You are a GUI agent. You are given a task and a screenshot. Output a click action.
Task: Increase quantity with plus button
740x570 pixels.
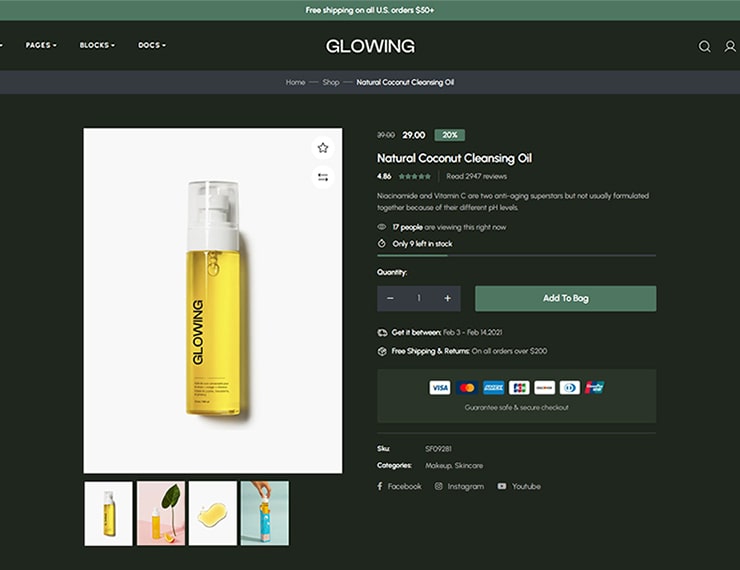click(447, 298)
